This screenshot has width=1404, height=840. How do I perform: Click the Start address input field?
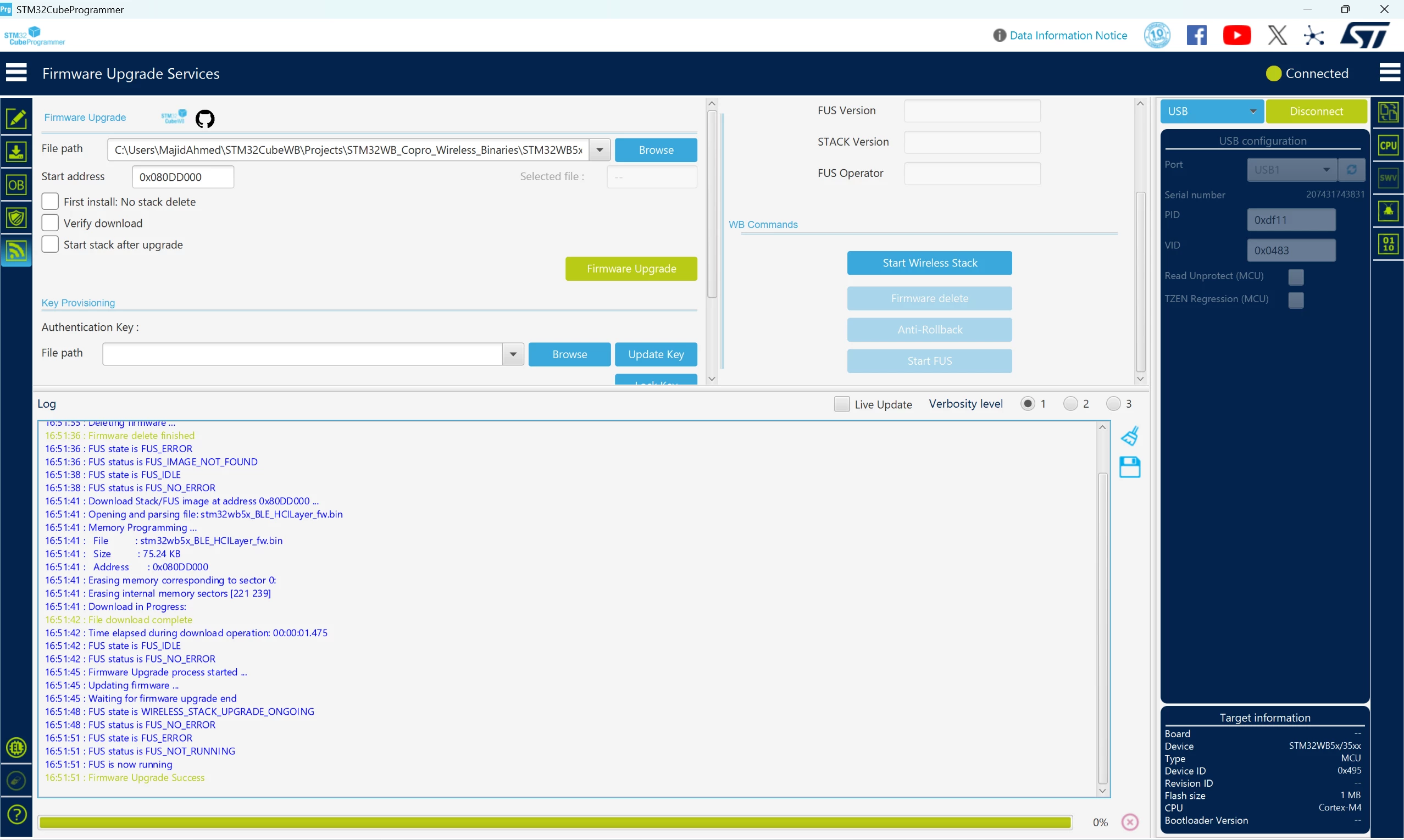[183, 176]
